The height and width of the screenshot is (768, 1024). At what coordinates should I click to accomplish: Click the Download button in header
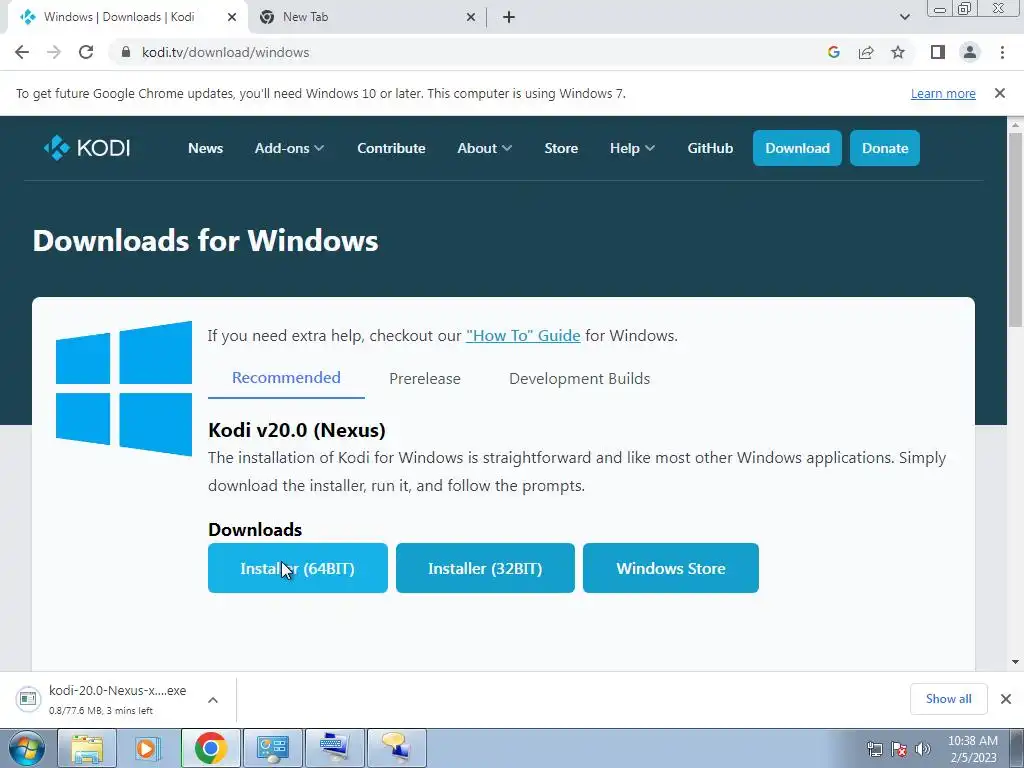pyautogui.click(x=797, y=148)
